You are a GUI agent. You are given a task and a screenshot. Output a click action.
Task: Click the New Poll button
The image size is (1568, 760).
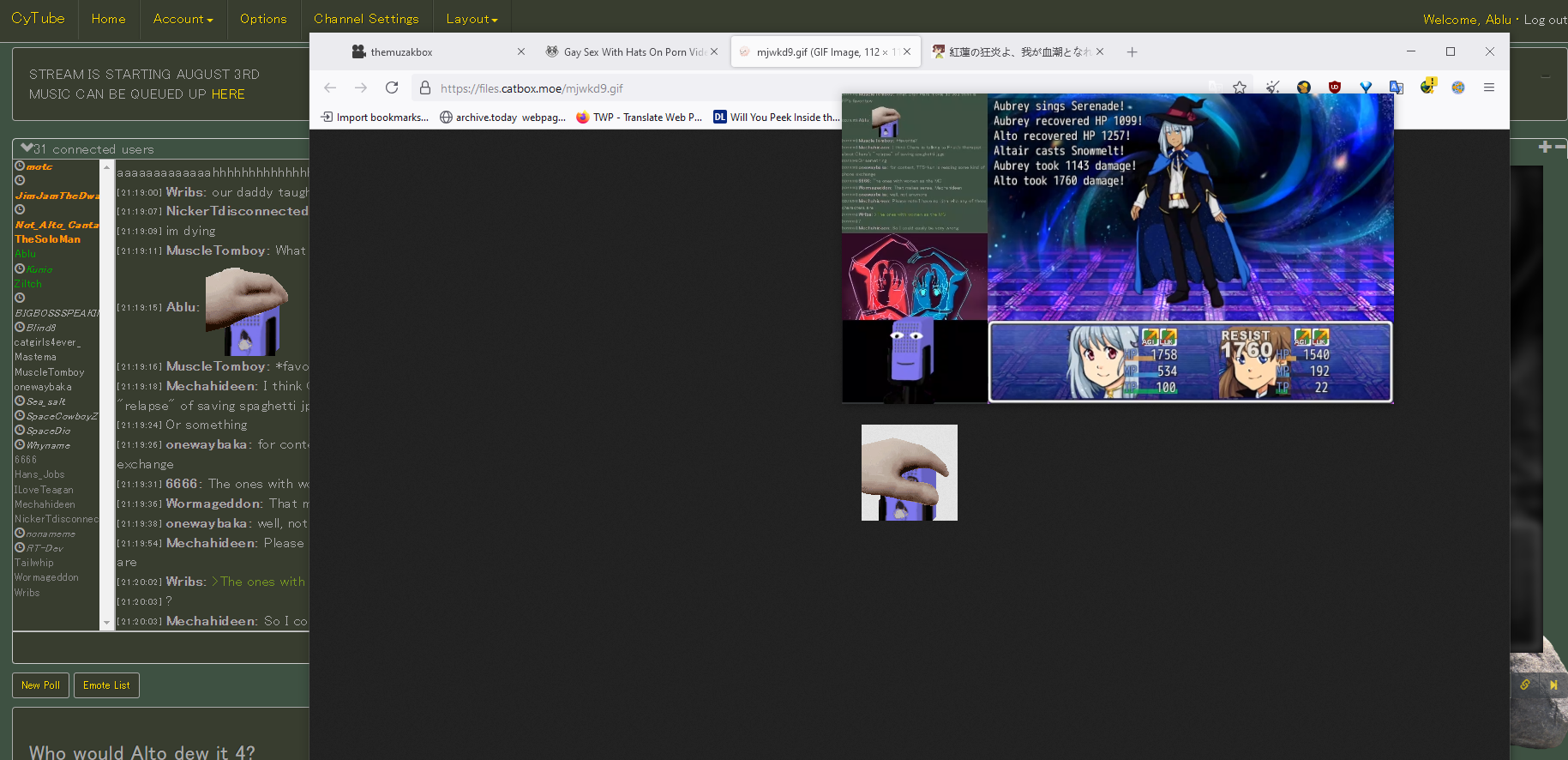[x=40, y=685]
